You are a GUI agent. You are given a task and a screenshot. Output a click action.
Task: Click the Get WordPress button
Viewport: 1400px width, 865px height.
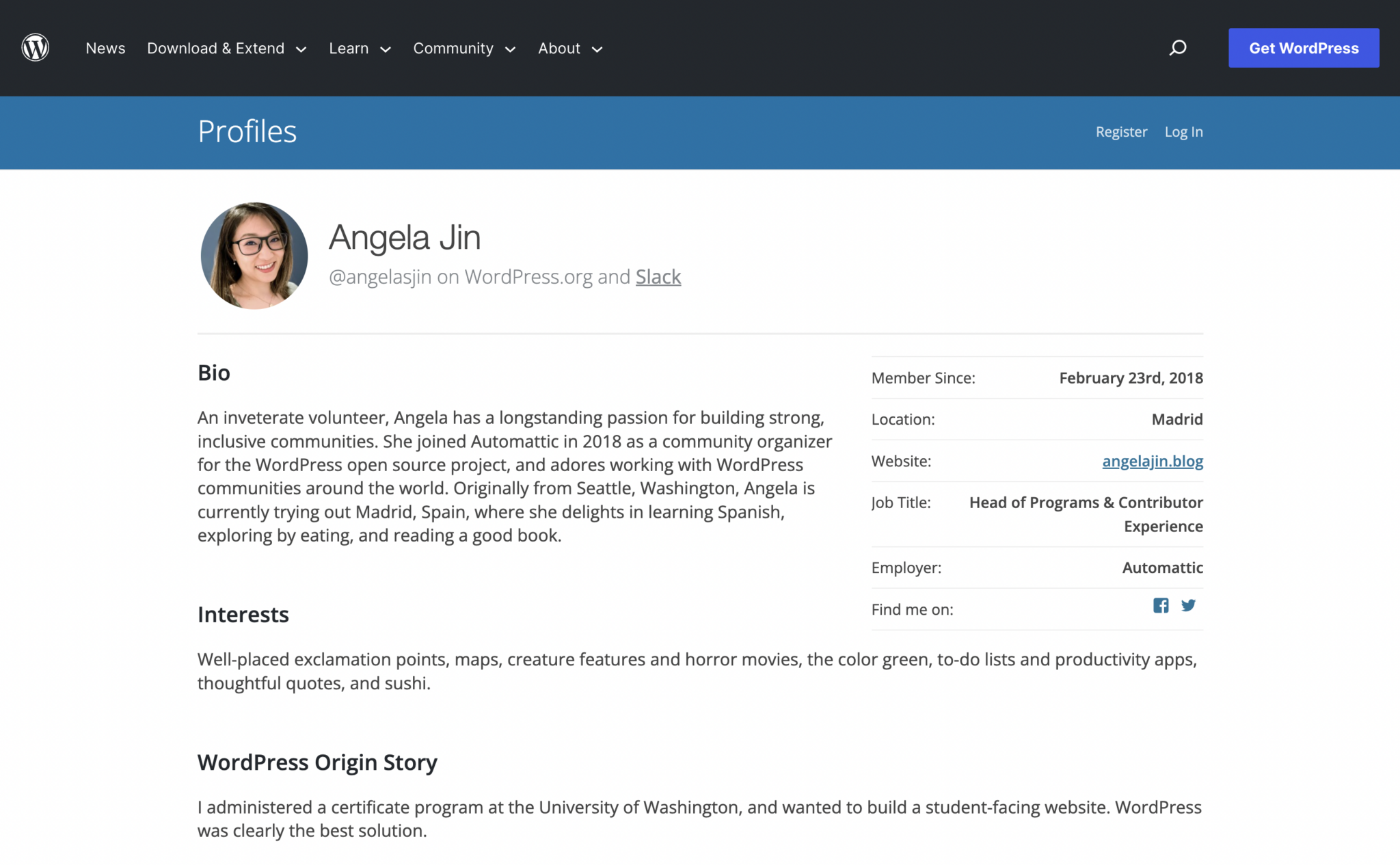coord(1304,48)
